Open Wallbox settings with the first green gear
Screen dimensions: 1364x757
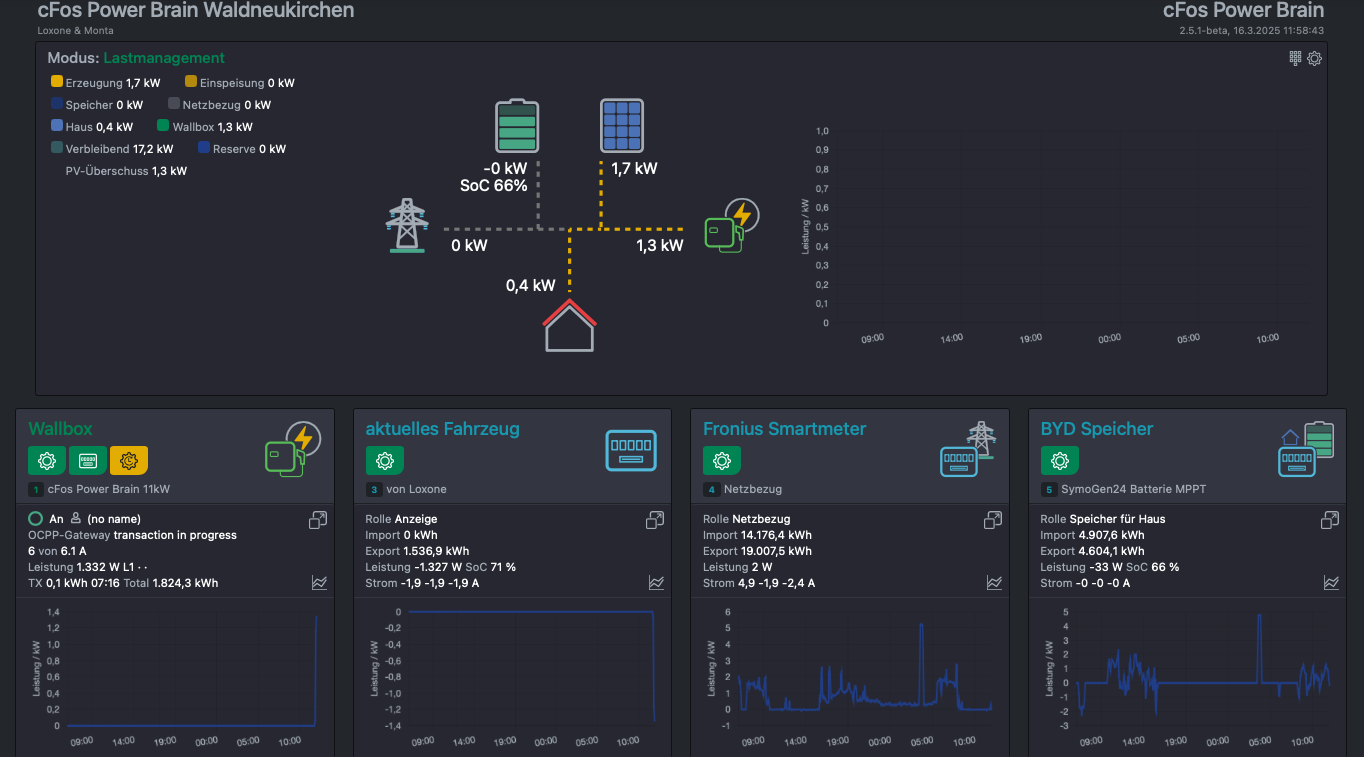47,460
